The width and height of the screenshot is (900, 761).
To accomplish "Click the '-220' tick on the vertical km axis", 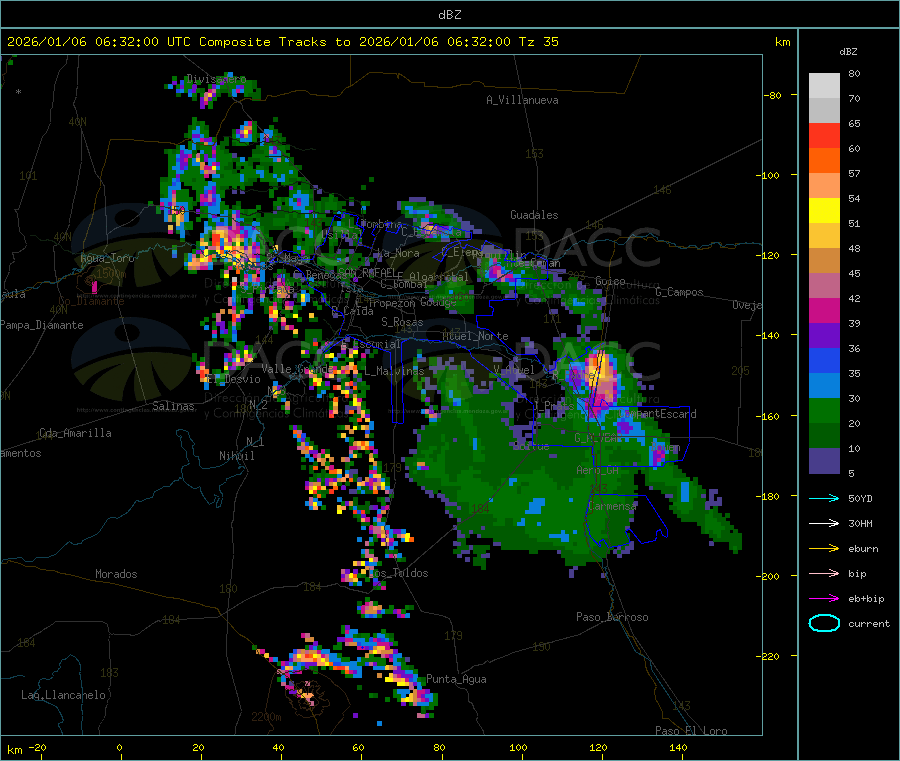I will click(x=770, y=657).
